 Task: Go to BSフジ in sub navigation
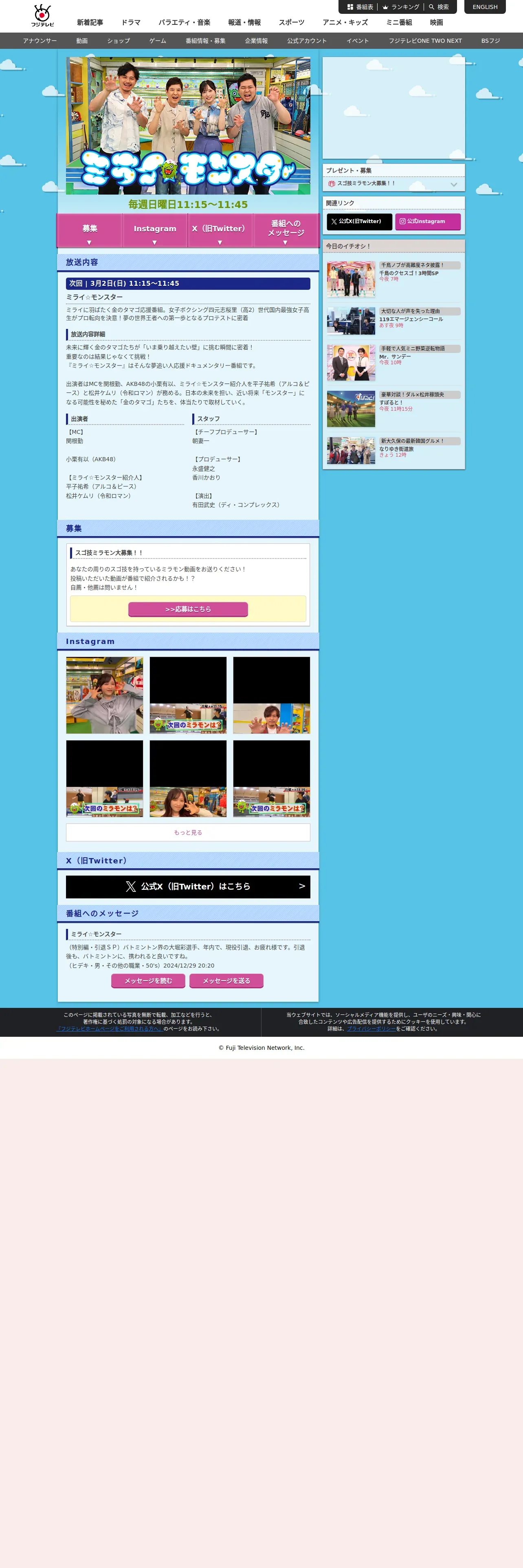[491, 41]
